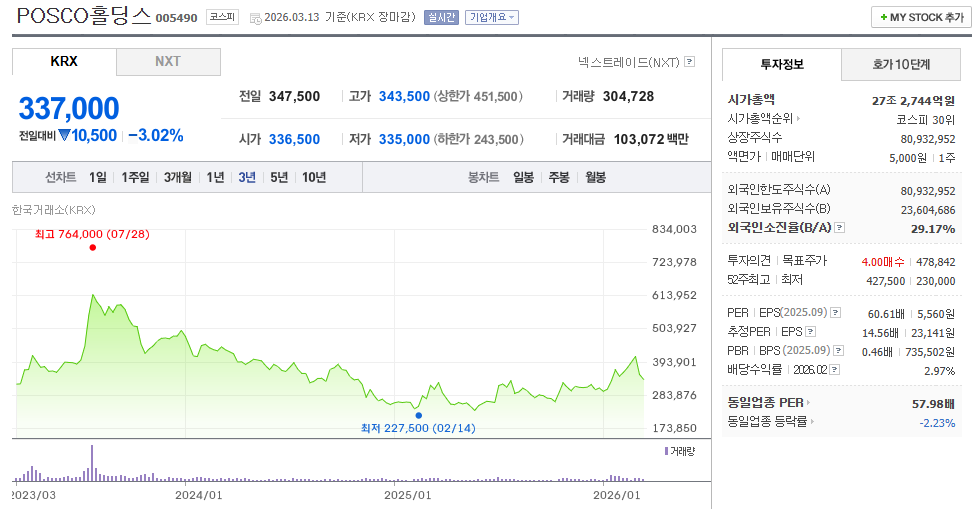Click the 동일업종 등락률 link
Viewport: 976px width, 509px height.
click(x=767, y=421)
